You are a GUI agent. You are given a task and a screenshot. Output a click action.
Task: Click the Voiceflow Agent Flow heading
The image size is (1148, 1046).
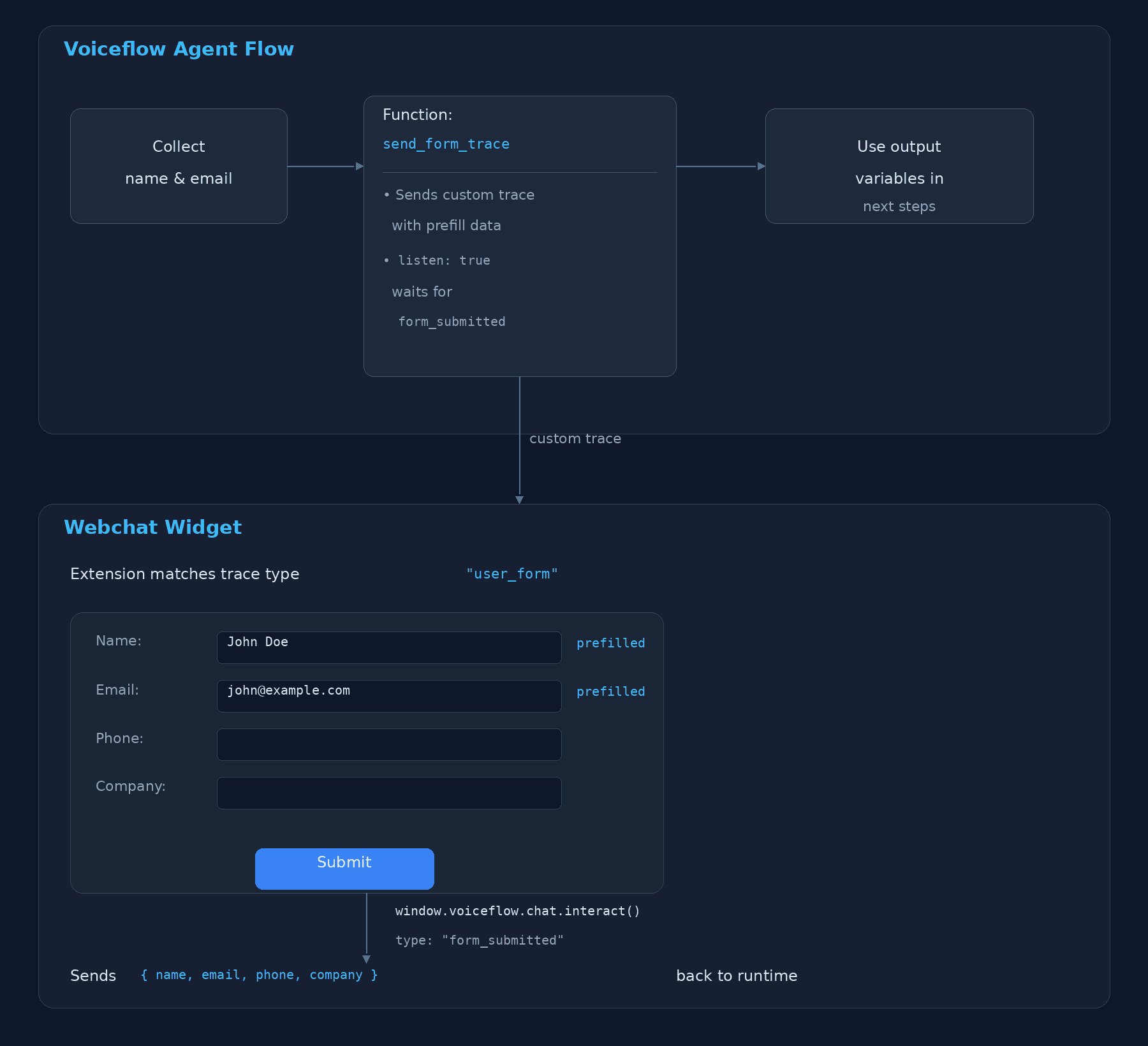click(179, 49)
